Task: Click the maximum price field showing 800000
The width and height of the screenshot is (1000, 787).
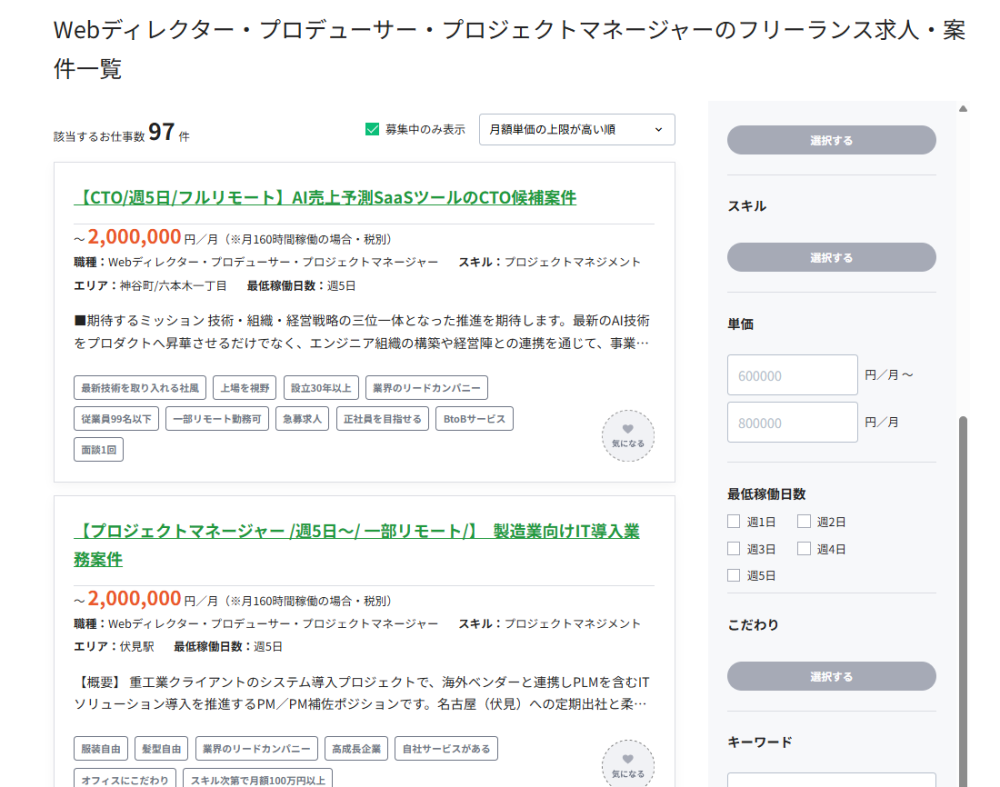Action: pyautogui.click(x=792, y=423)
